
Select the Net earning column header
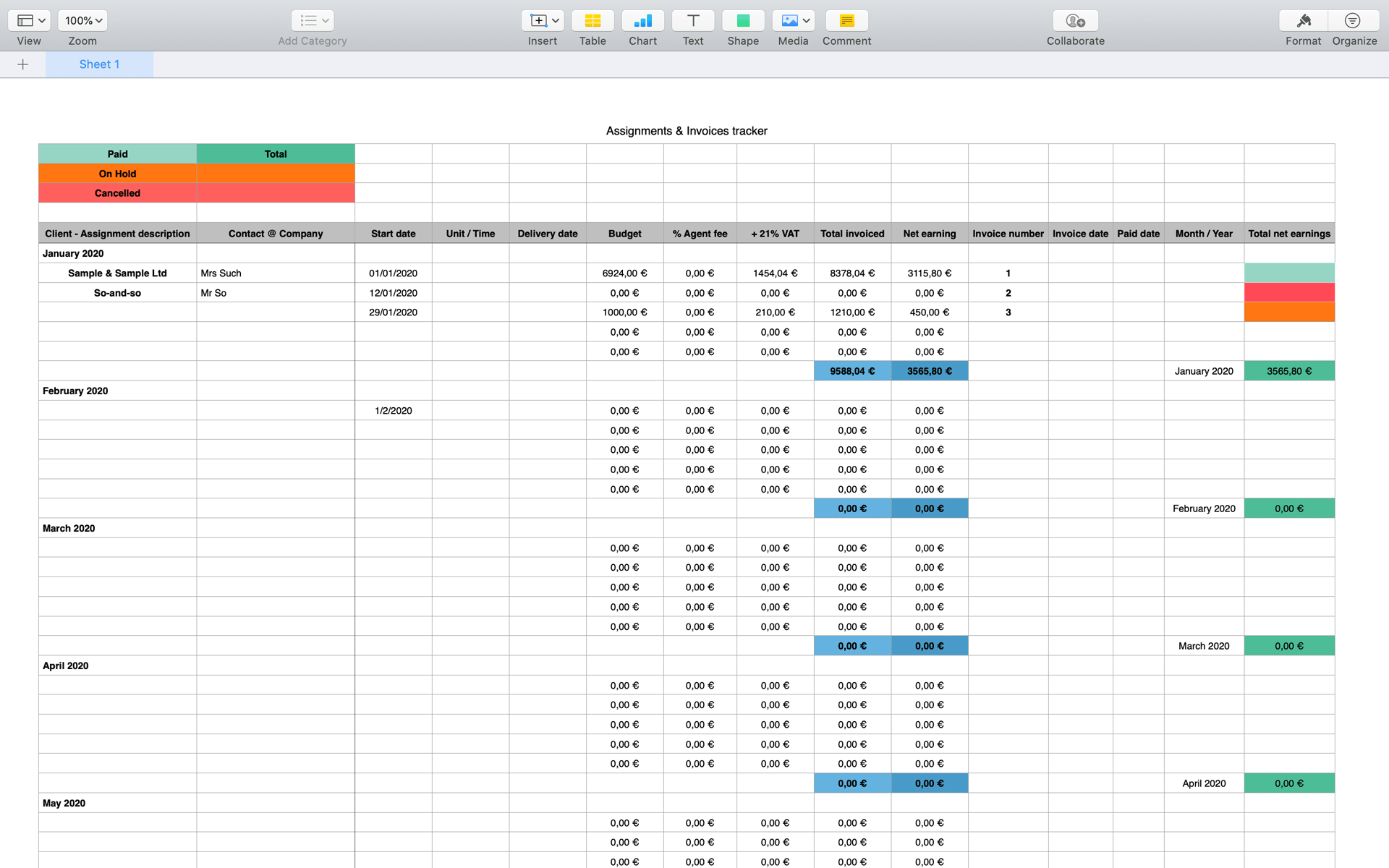pyautogui.click(x=929, y=234)
